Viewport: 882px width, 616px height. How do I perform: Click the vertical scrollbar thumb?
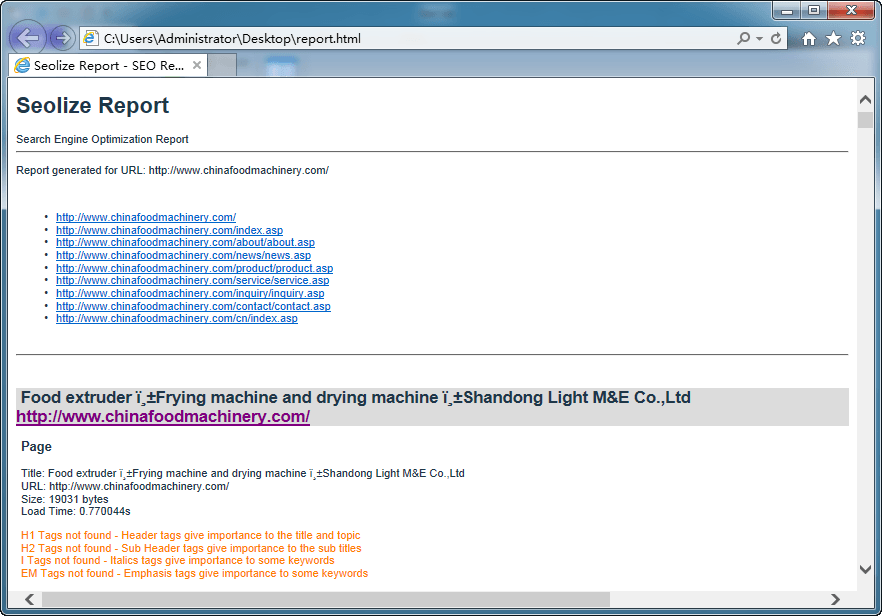865,120
